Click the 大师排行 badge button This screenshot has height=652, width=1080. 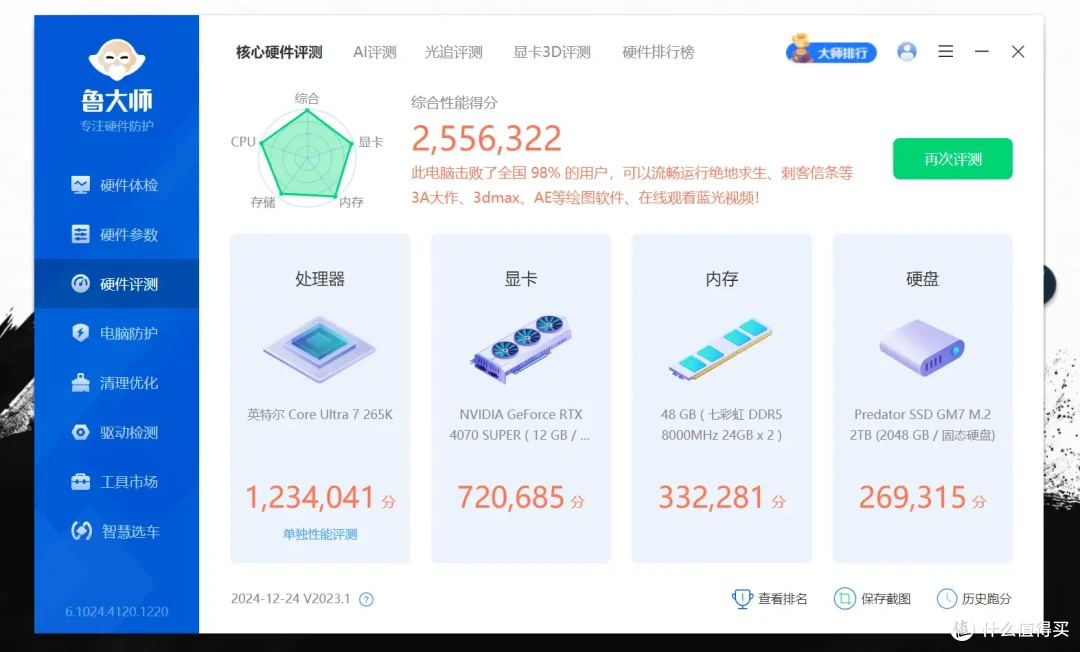831,50
